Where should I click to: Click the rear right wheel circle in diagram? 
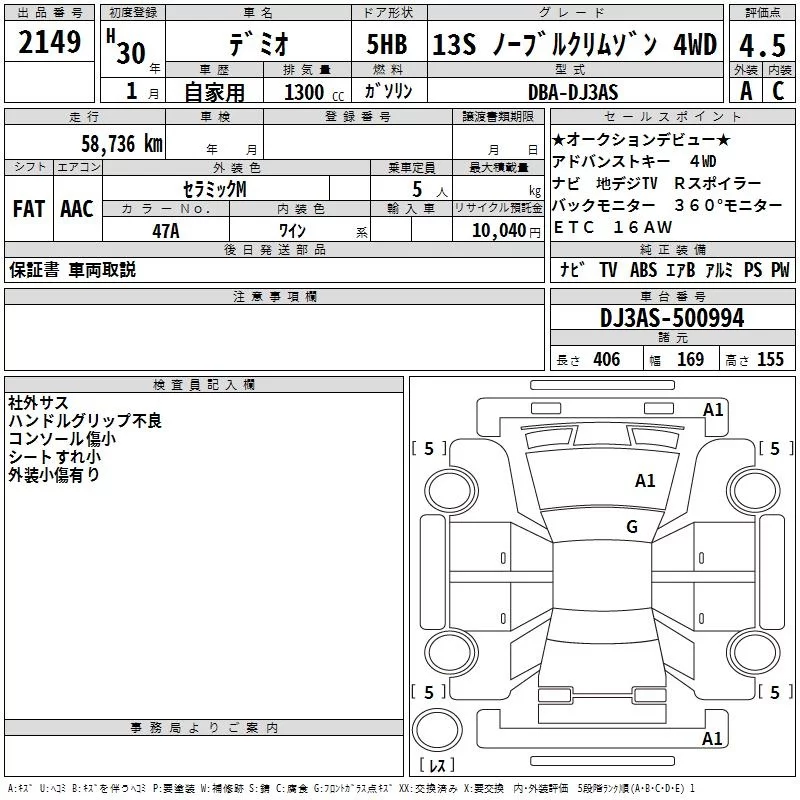753,653
